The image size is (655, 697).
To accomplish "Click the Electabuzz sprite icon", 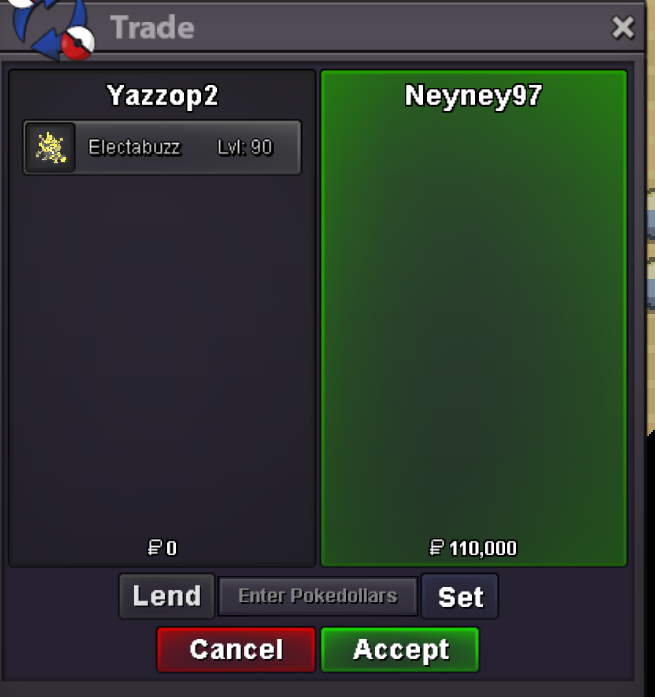I will pos(51,148).
